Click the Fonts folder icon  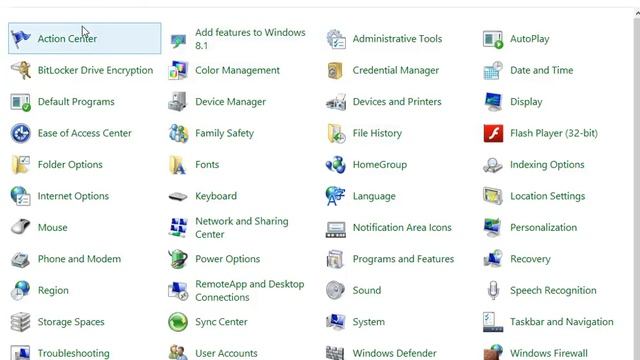[x=178, y=164]
